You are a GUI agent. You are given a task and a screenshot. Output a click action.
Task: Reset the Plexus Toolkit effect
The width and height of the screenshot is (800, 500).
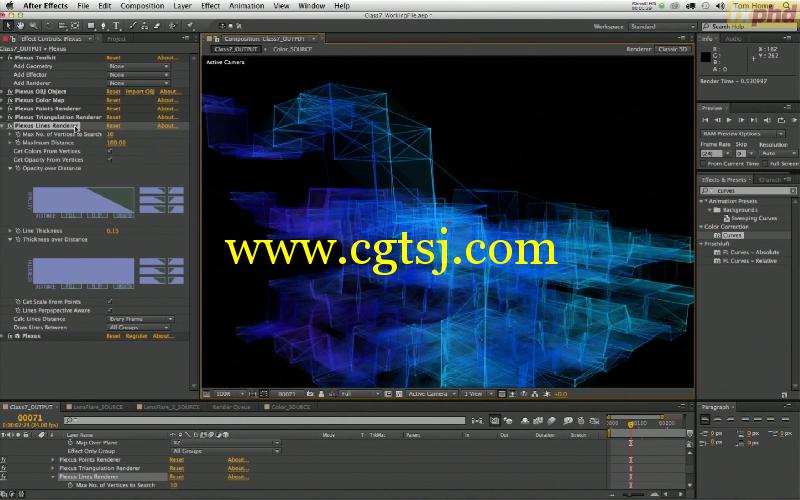[113, 58]
